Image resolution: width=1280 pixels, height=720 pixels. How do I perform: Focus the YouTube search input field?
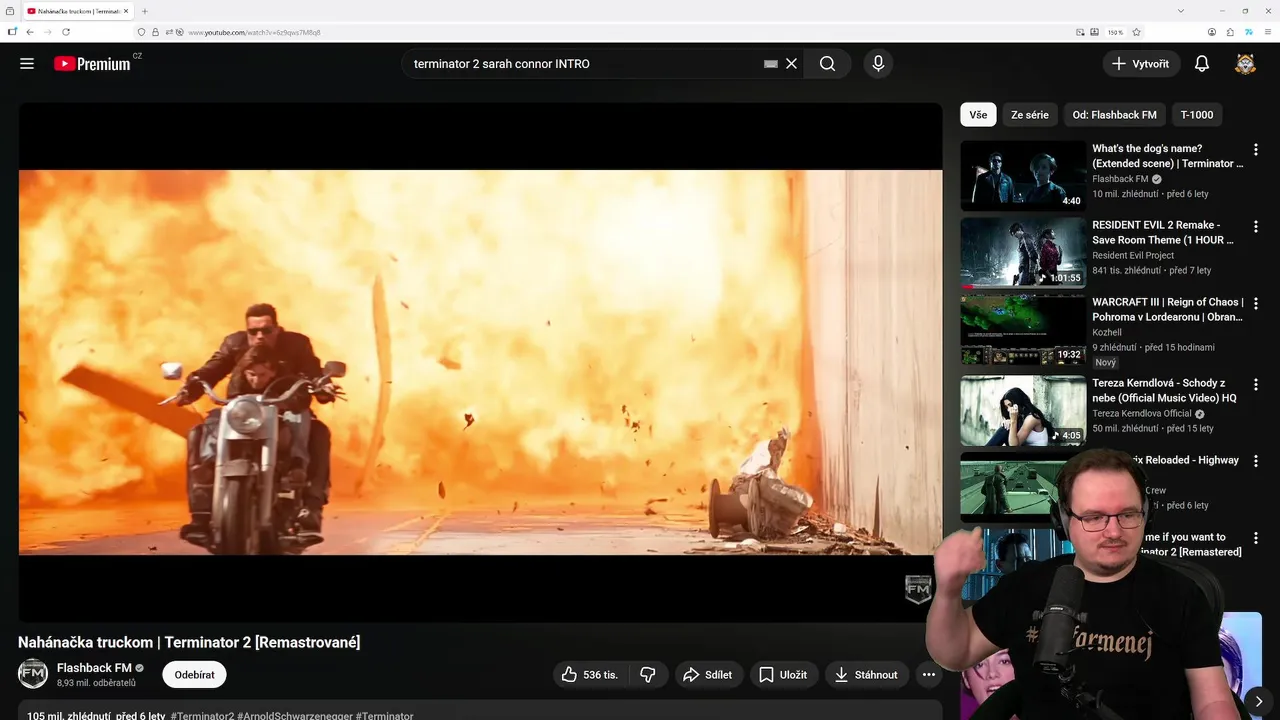(x=585, y=63)
